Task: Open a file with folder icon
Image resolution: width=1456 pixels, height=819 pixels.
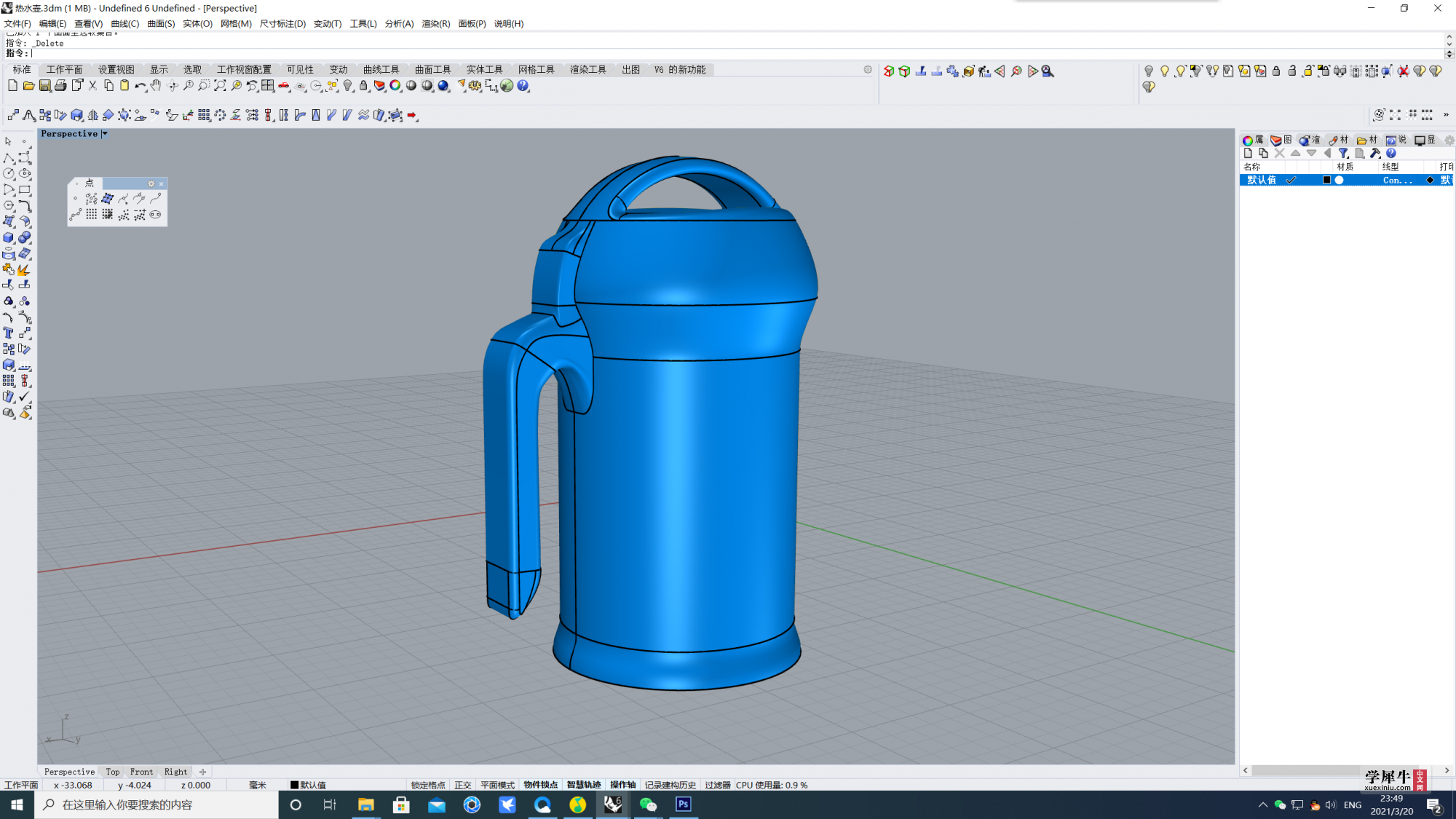Action: (28, 86)
